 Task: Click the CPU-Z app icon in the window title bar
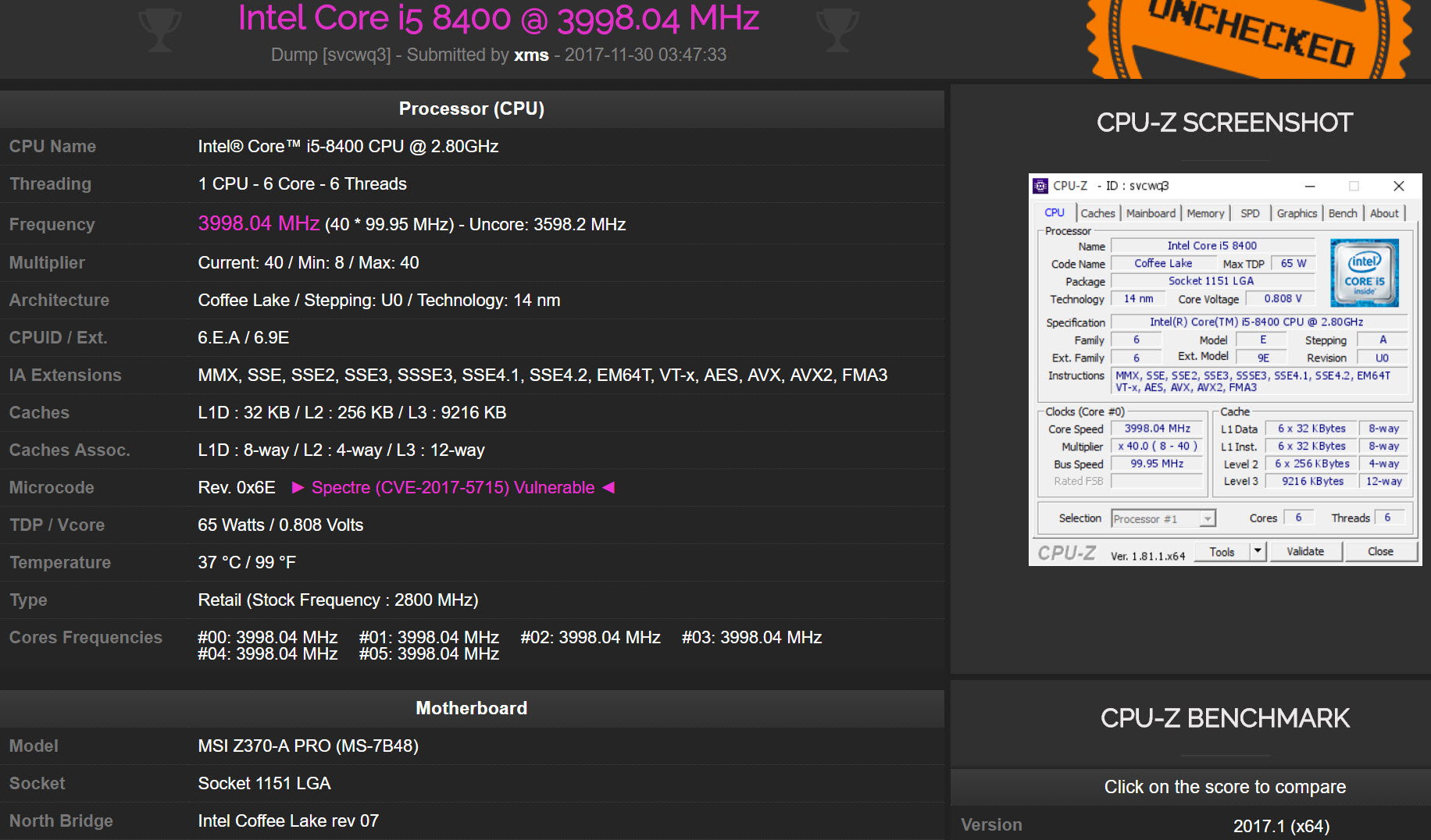click(1040, 186)
